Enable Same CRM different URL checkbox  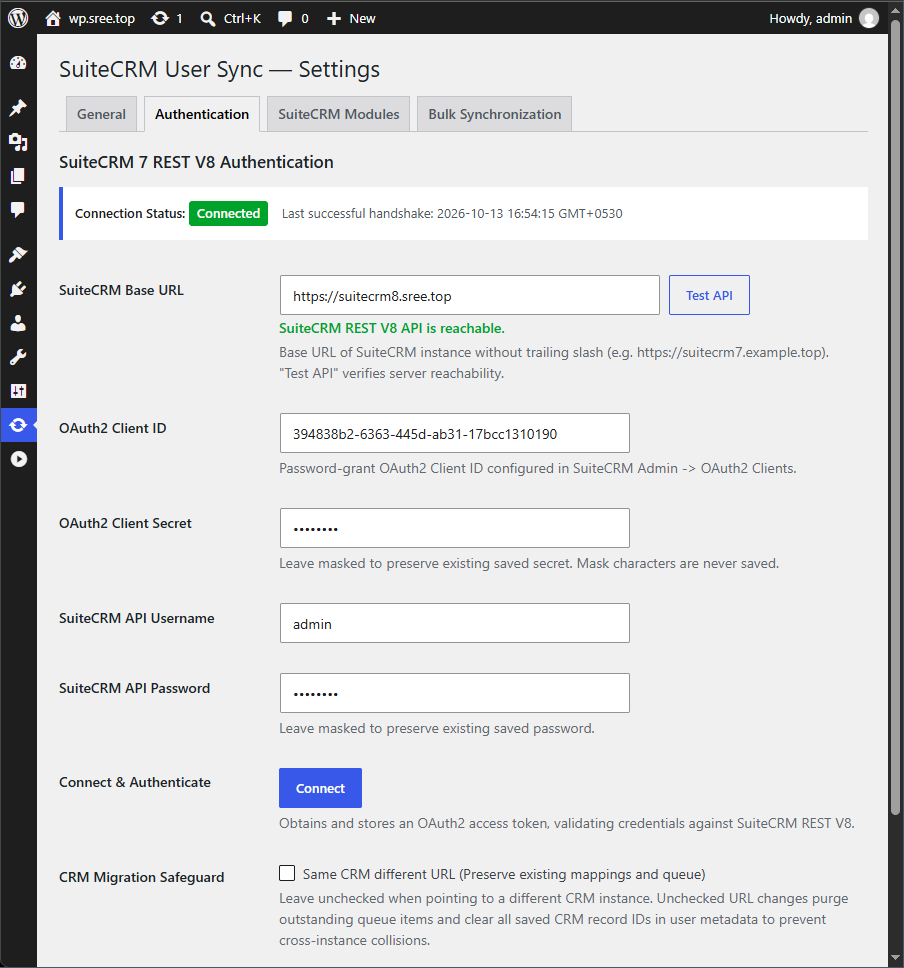point(287,873)
